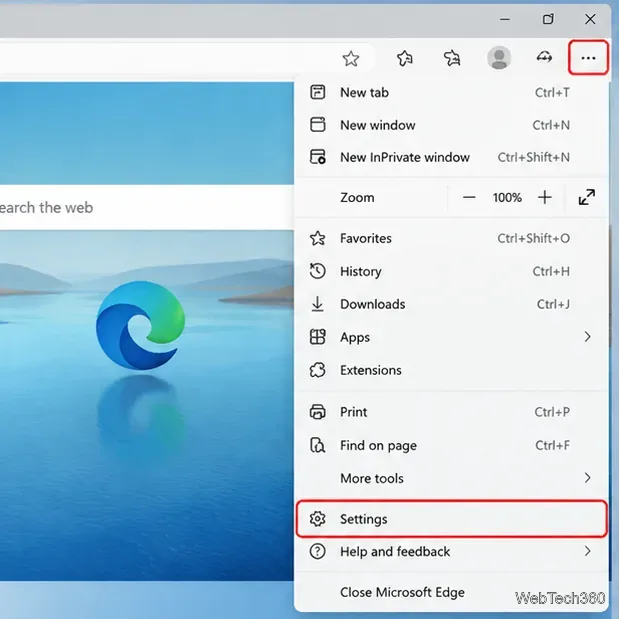Enter full screen via zoom expand icon
619x619 pixels.
tap(587, 197)
